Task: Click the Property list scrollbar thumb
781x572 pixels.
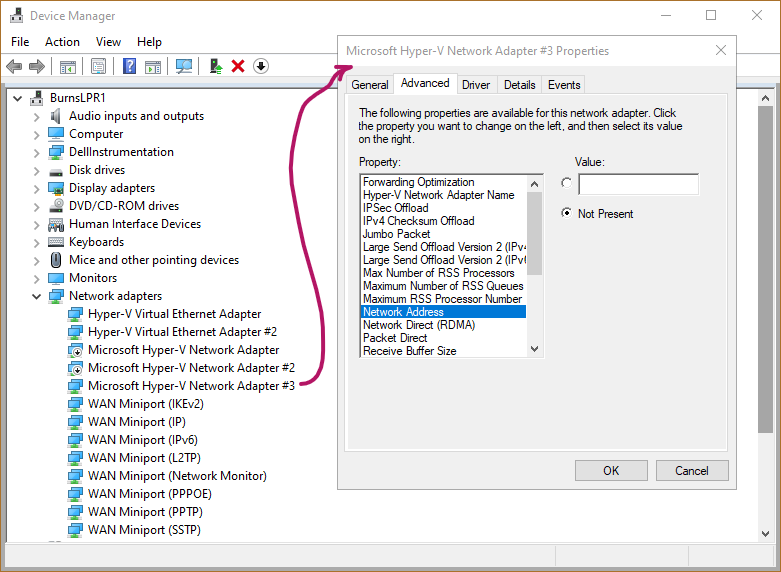Action: point(534,234)
